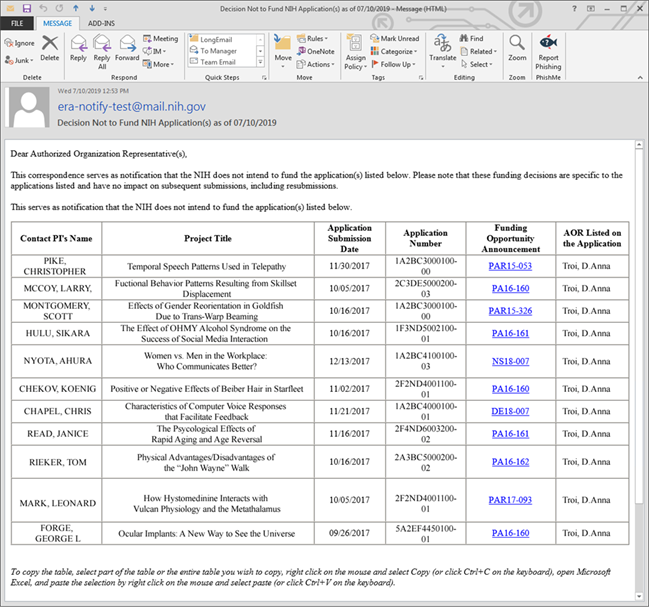Click the Find binoculars icon
This screenshot has height=607, width=649.
click(x=464, y=38)
